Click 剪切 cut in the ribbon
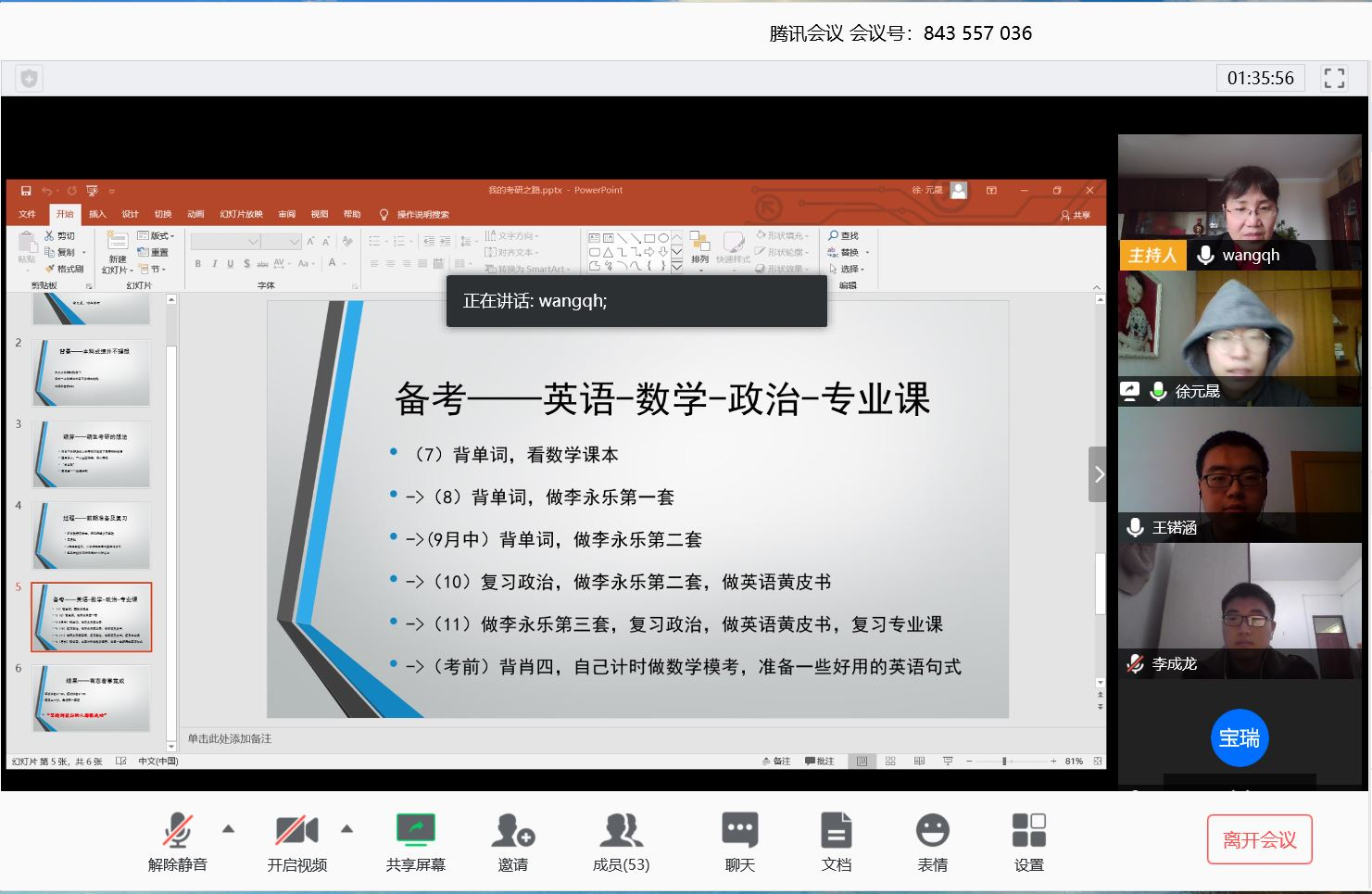 click(60, 236)
